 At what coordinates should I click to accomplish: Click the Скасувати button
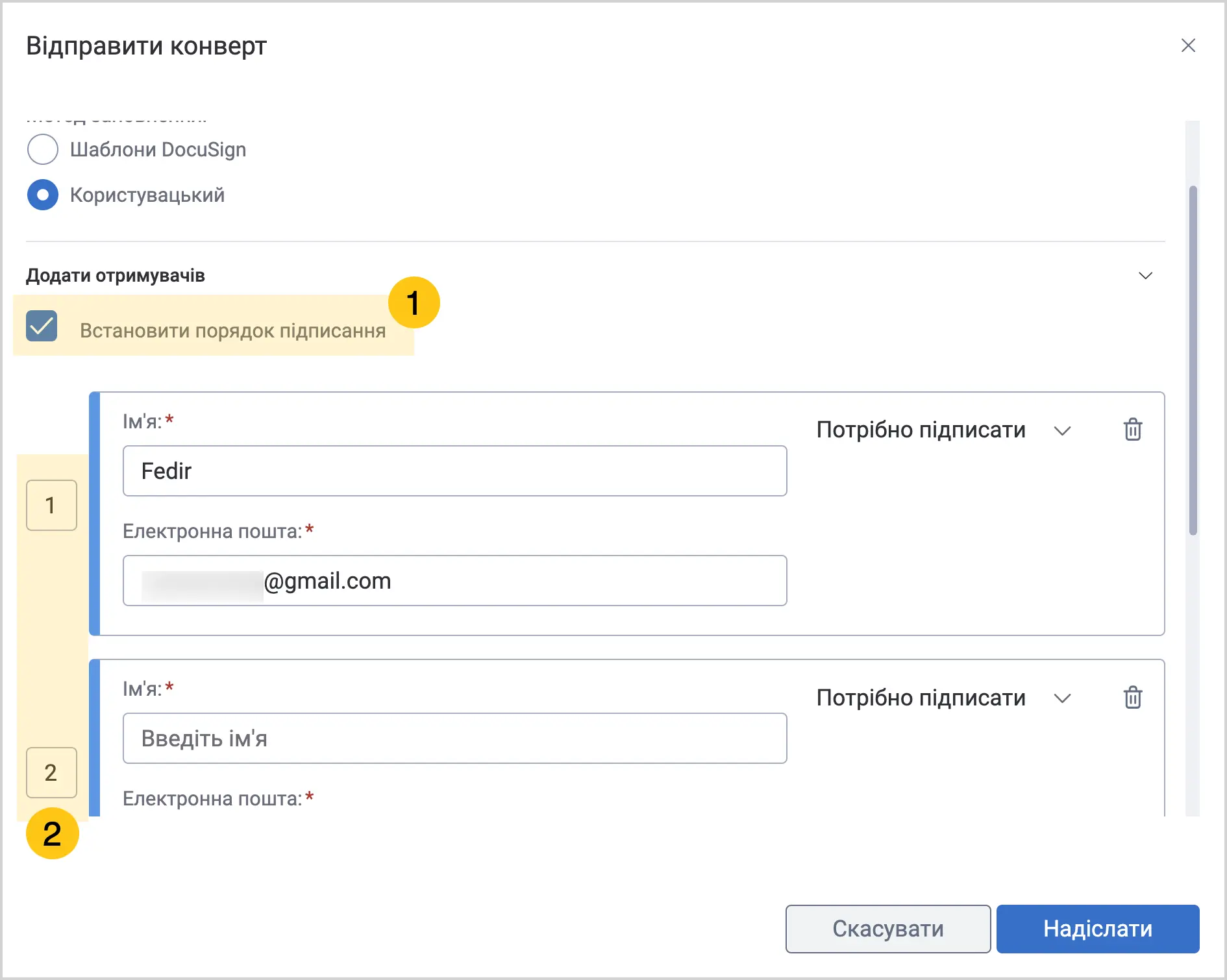(x=887, y=929)
